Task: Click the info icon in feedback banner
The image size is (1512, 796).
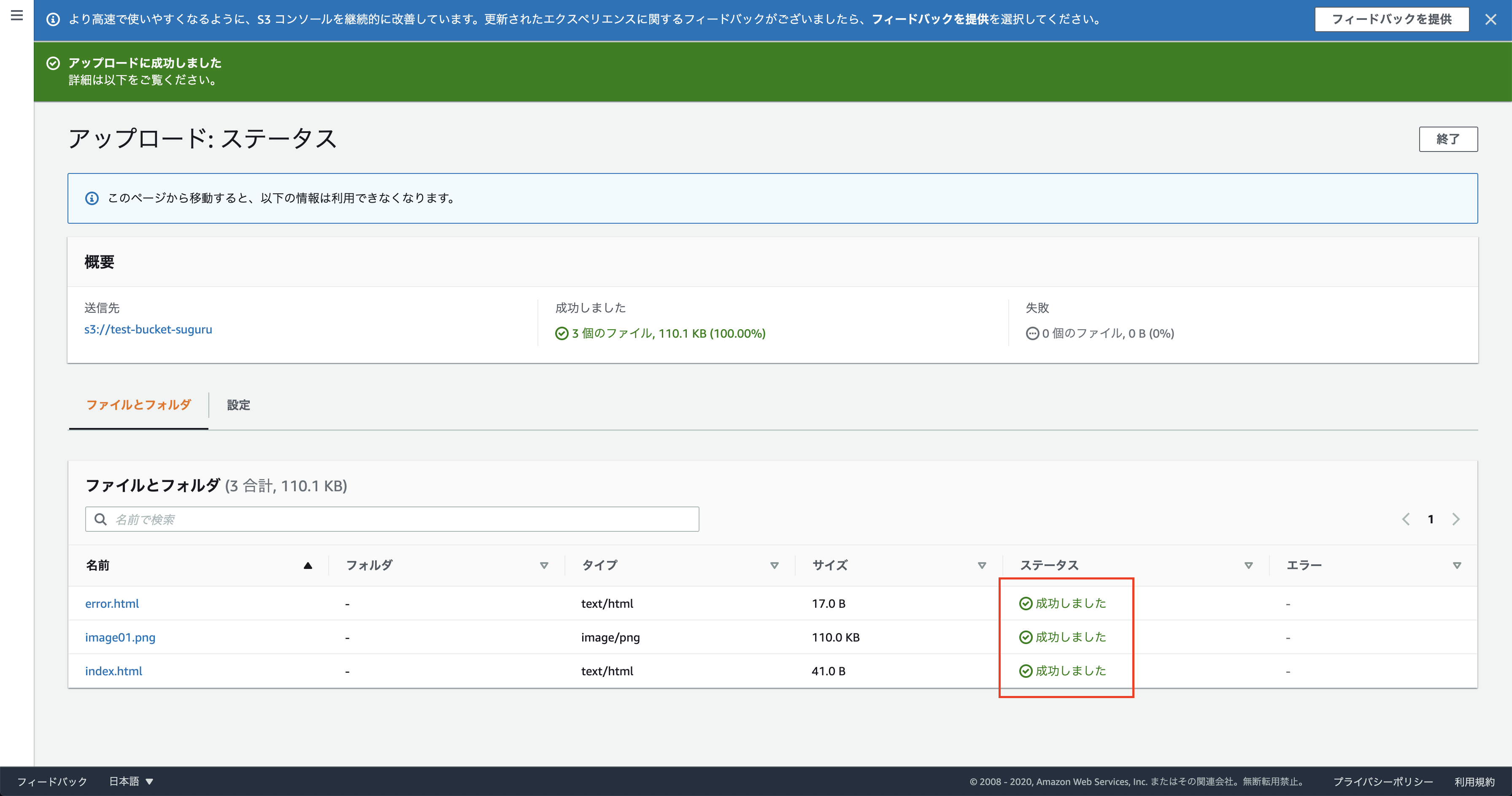Action: (53, 19)
